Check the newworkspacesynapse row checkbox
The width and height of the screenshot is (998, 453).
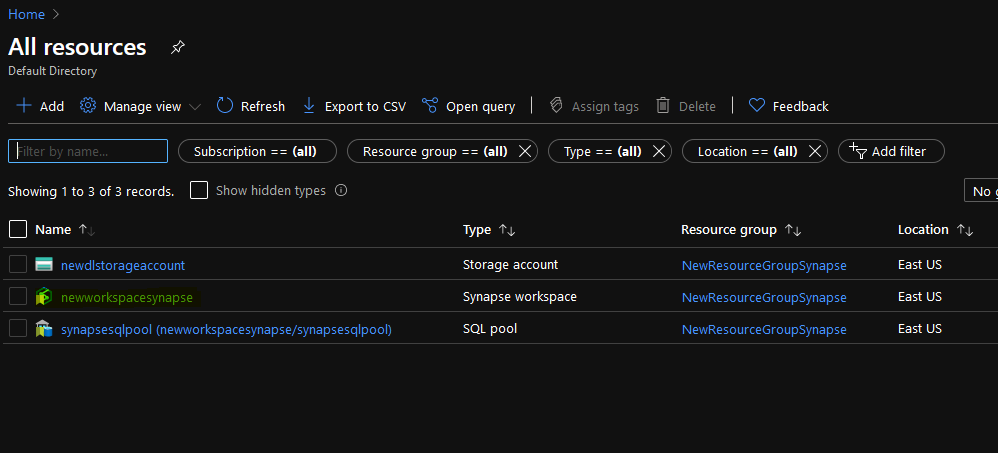point(18,296)
